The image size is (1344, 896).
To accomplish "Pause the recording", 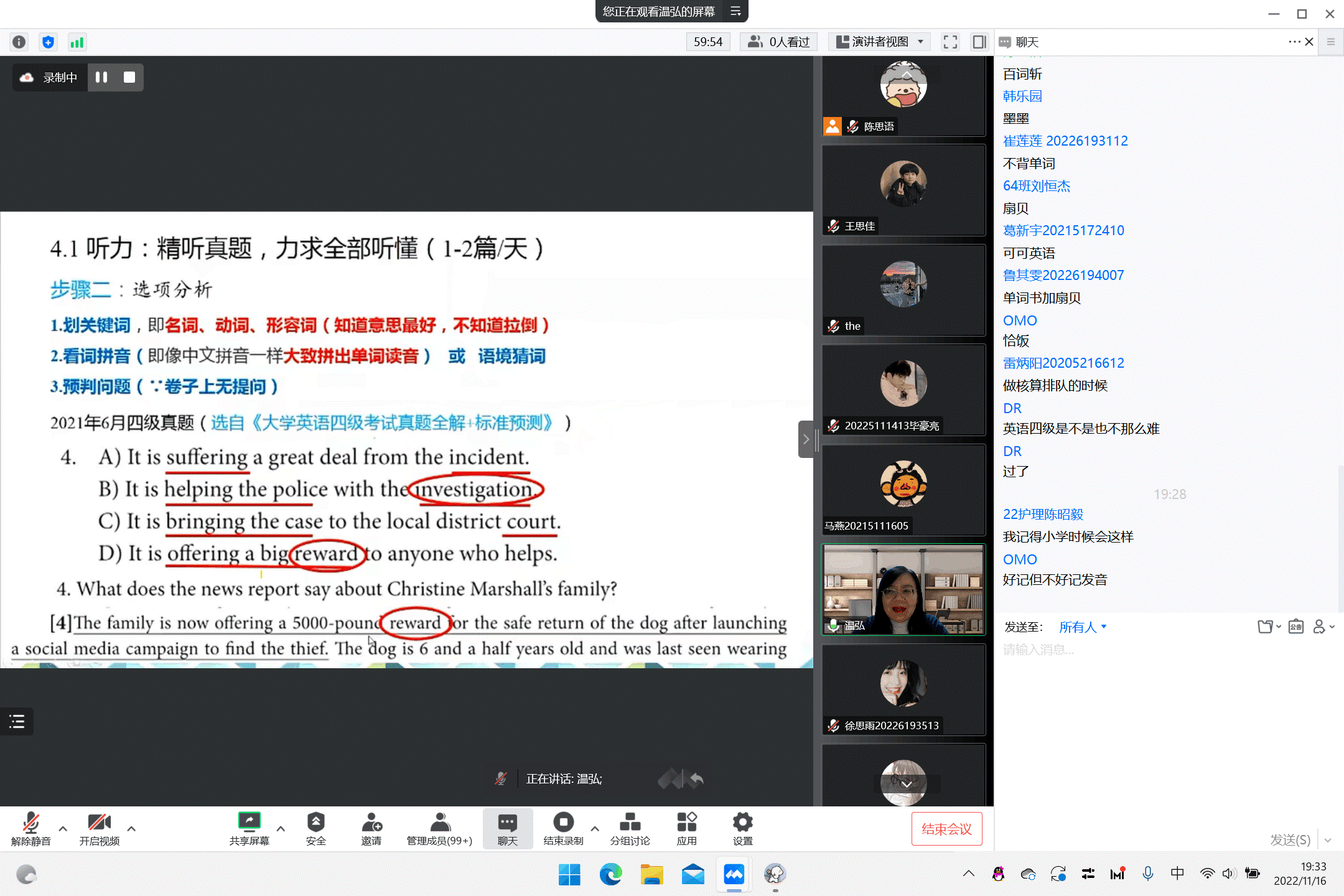I will click(x=101, y=77).
